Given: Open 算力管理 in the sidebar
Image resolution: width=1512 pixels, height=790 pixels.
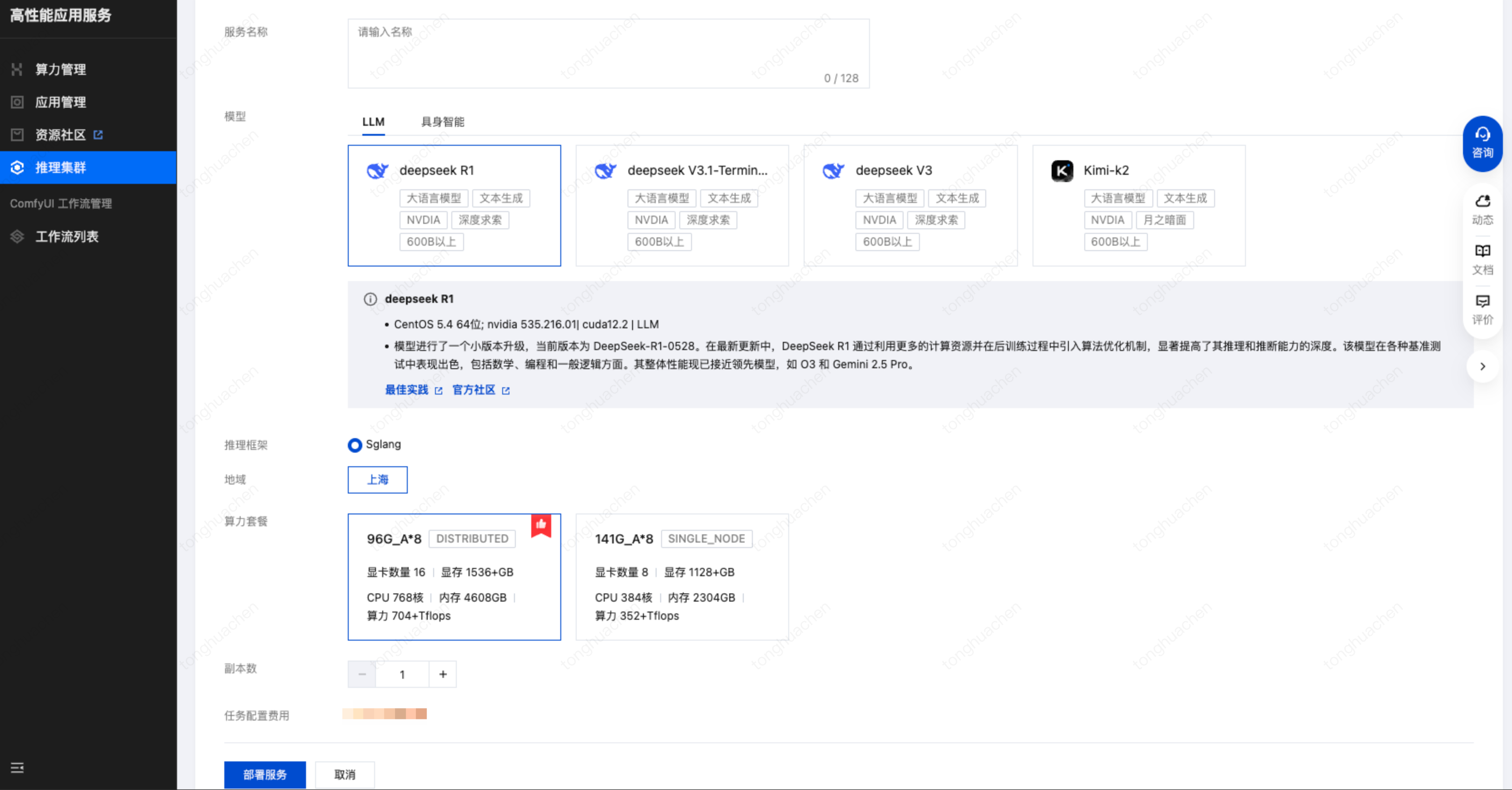Looking at the screenshot, I should [60, 69].
